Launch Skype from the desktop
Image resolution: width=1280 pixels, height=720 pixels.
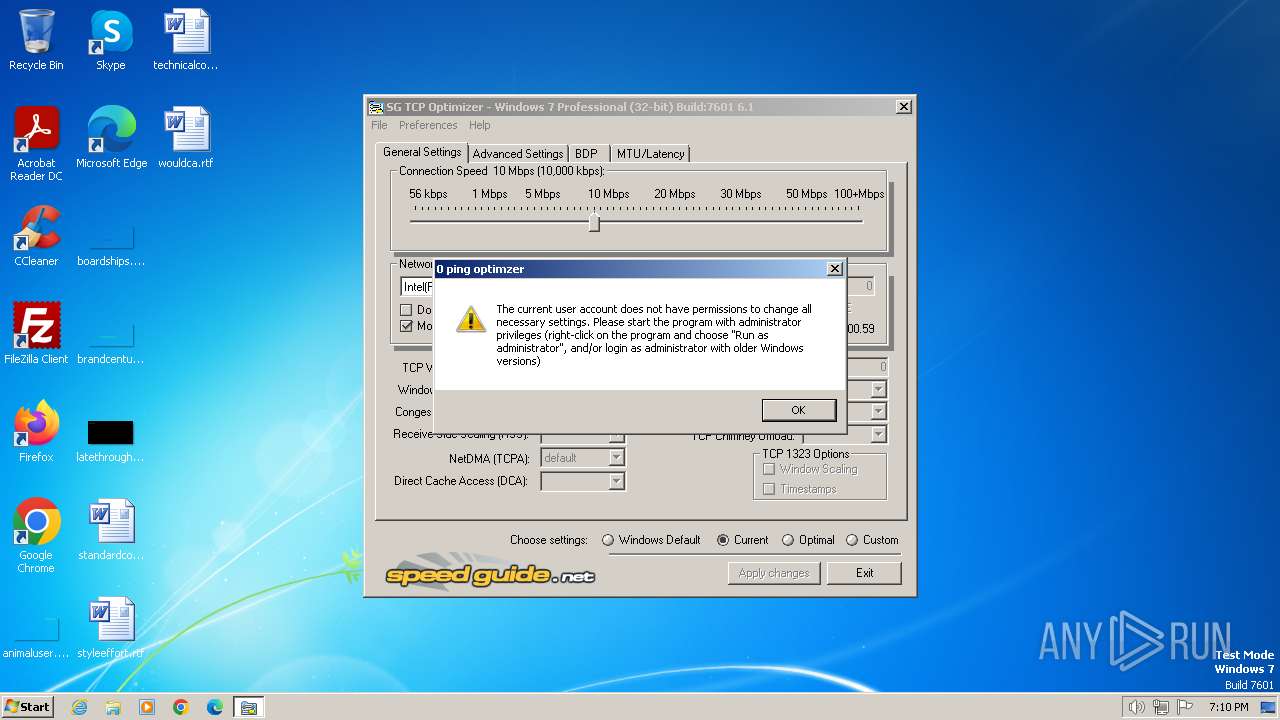[x=110, y=40]
